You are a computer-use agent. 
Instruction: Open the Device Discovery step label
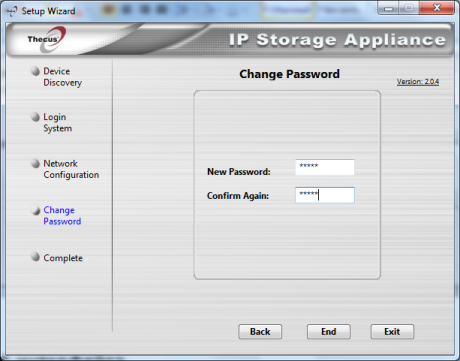(x=63, y=77)
